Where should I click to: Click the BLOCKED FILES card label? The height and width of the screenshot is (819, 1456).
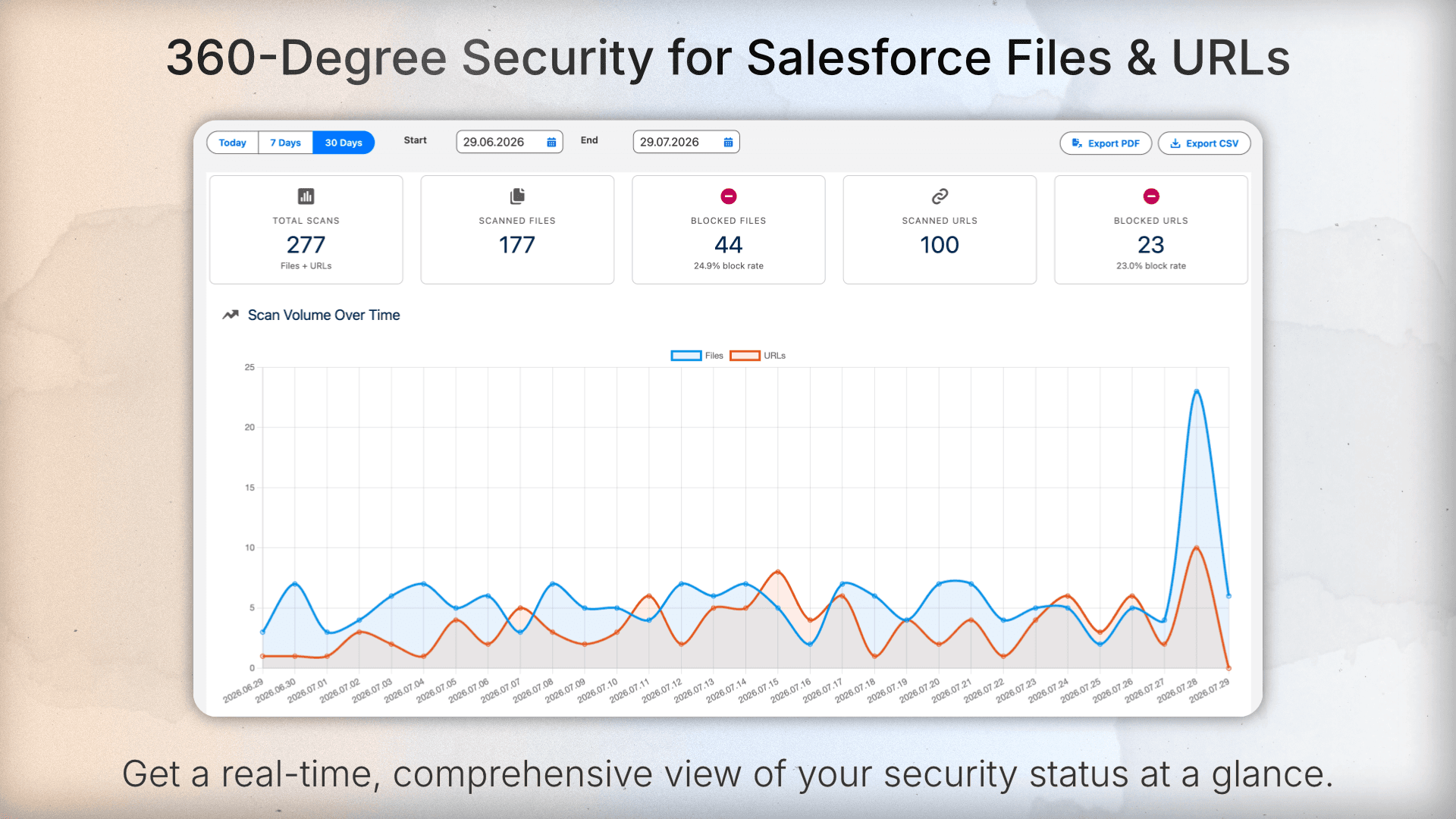(729, 221)
